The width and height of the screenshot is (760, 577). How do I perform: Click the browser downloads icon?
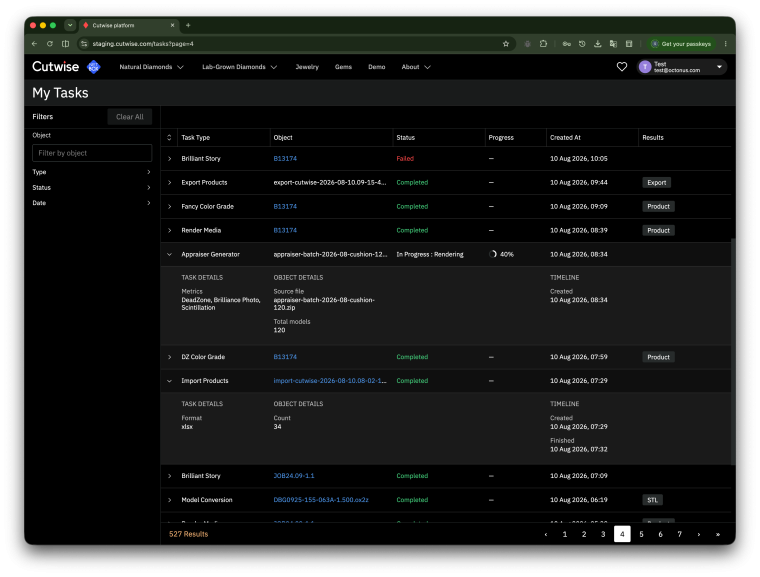pos(598,44)
